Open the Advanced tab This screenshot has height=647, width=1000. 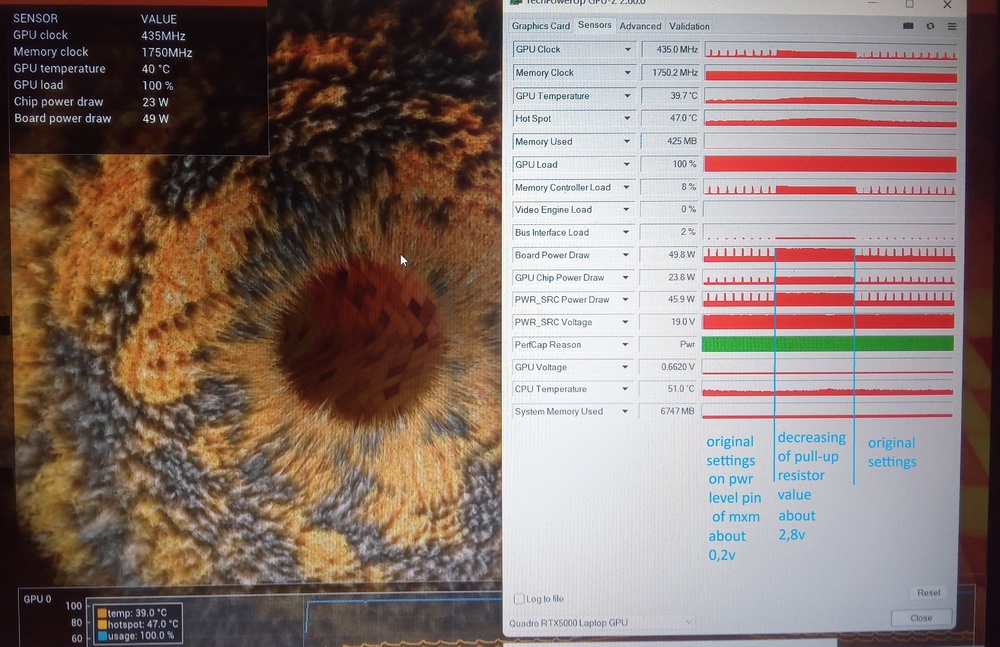click(x=640, y=26)
